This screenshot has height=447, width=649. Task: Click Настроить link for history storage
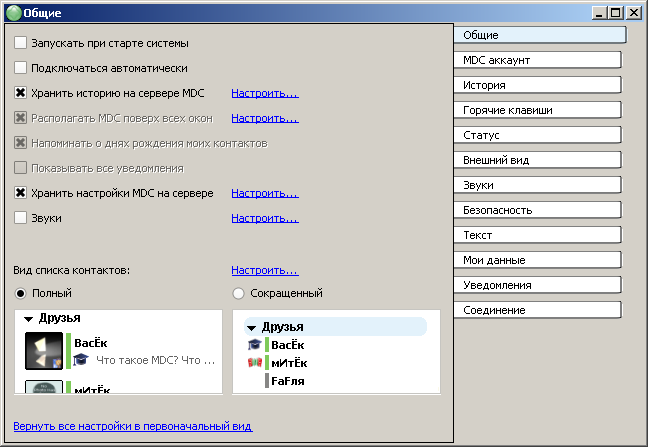[x=265, y=93]
